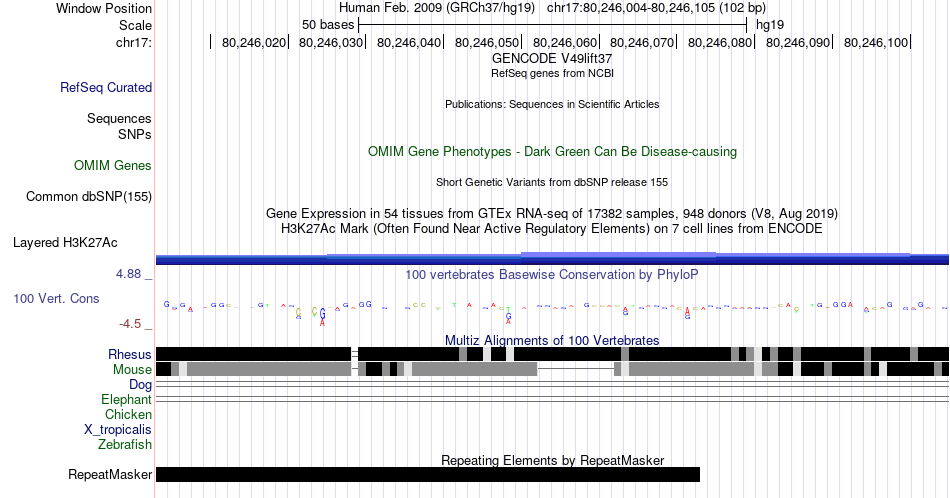Select the Chicken alignment label

coord(128,414)
